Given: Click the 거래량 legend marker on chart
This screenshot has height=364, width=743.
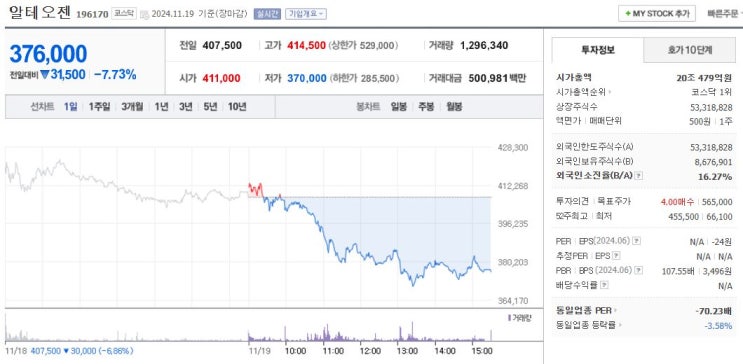Looking at the screenshot, I should [x=510, y=318].
